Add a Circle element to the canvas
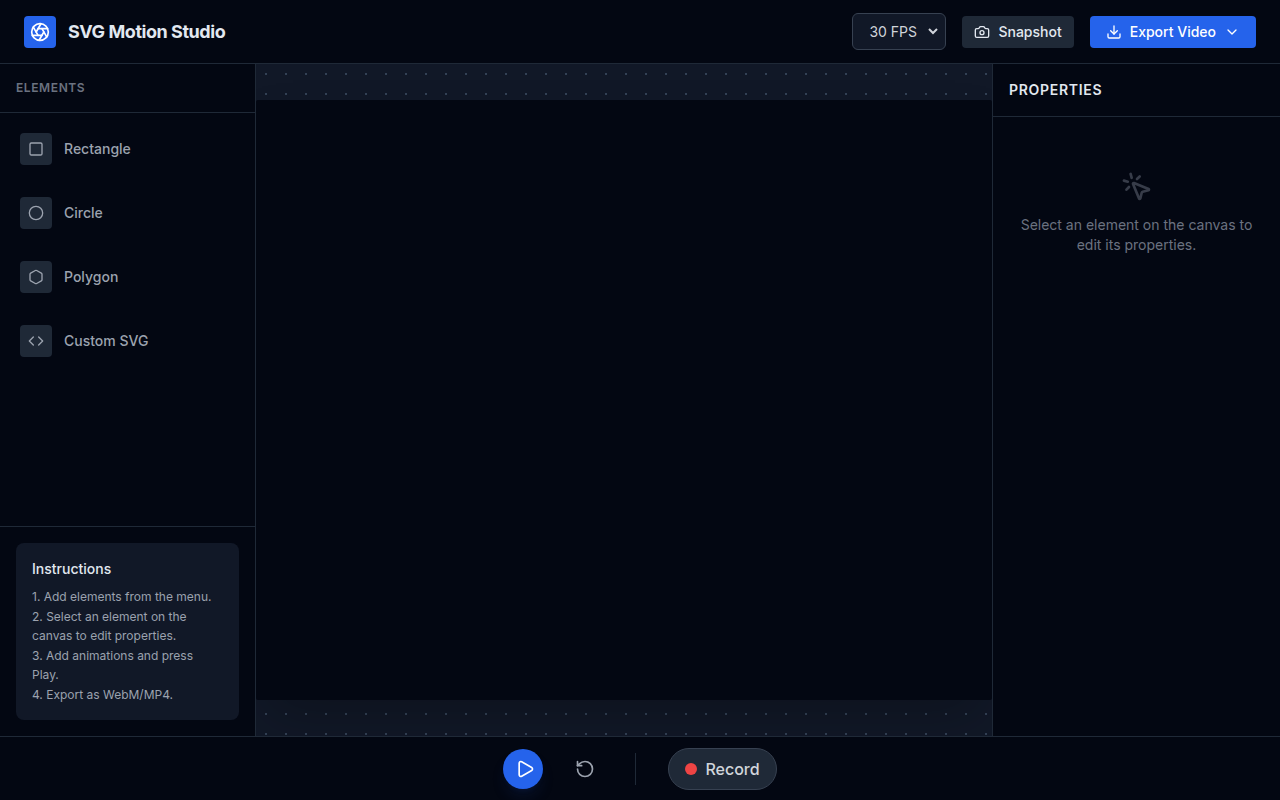 tap(83, 212)
